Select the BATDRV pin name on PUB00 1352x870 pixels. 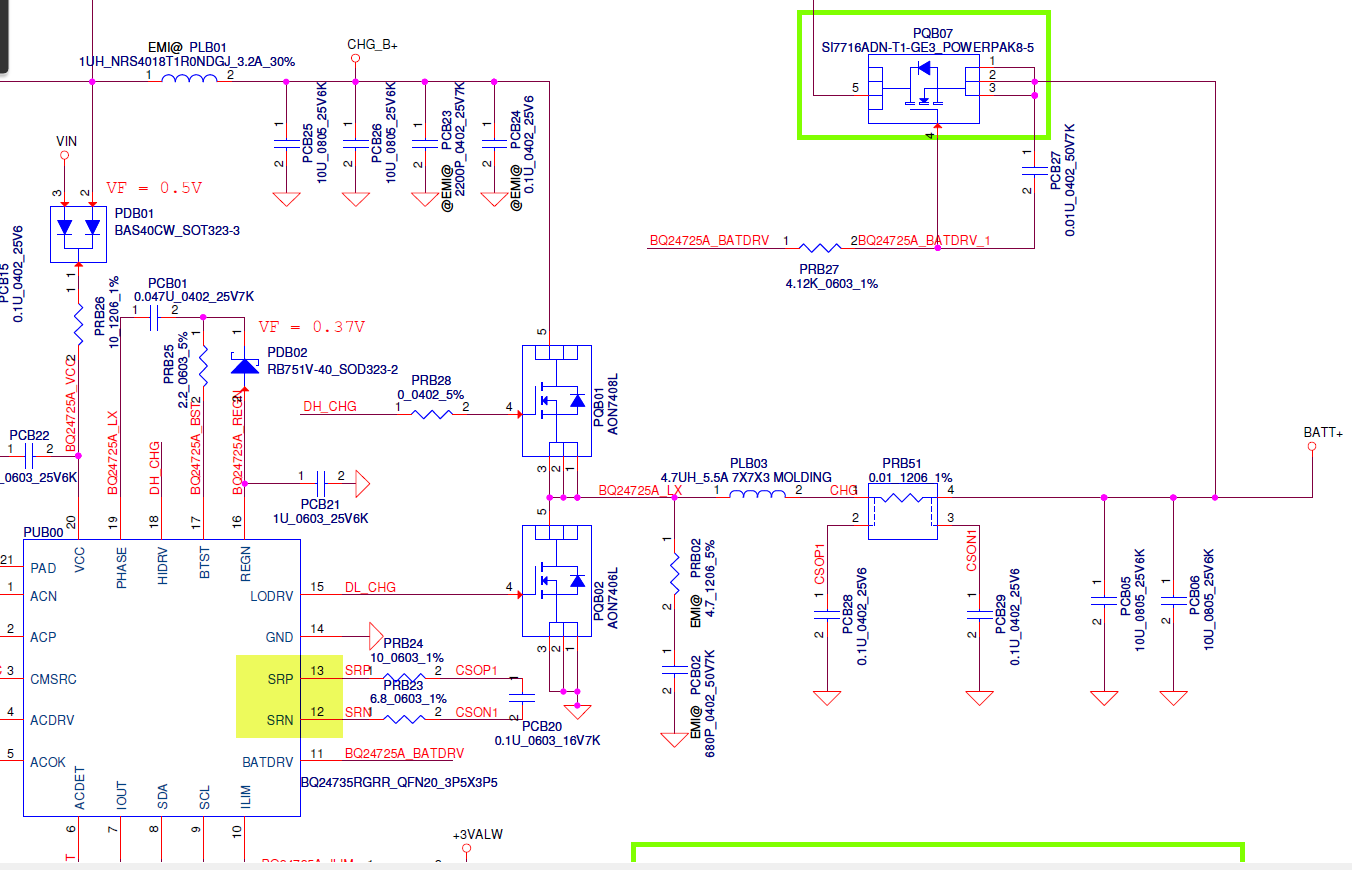click(268, 762)
